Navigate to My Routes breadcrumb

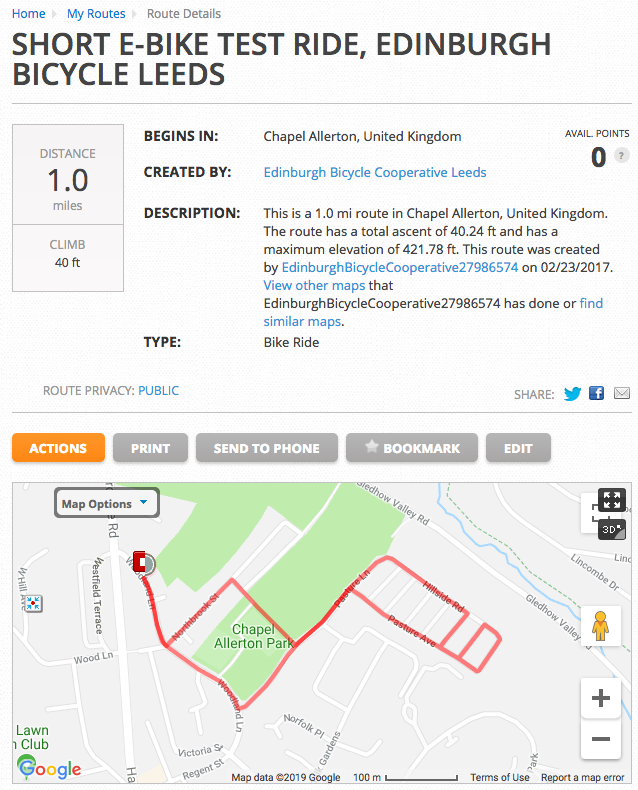[96, 14]
